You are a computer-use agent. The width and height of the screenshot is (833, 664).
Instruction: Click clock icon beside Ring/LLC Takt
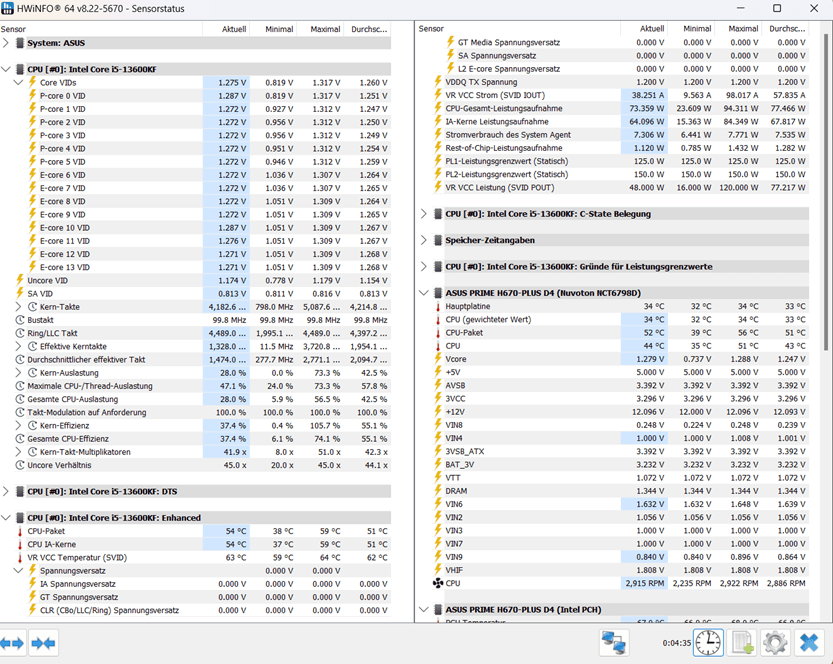pyautogui.click(x=20, y=333)
